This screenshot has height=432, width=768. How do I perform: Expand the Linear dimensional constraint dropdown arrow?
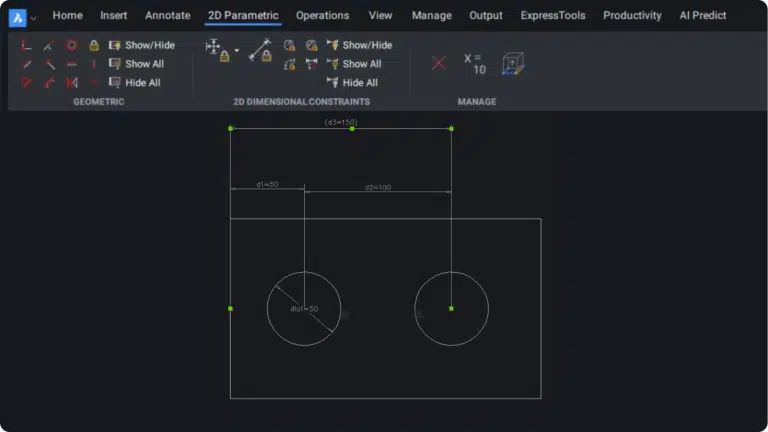[x=237, y=48]
